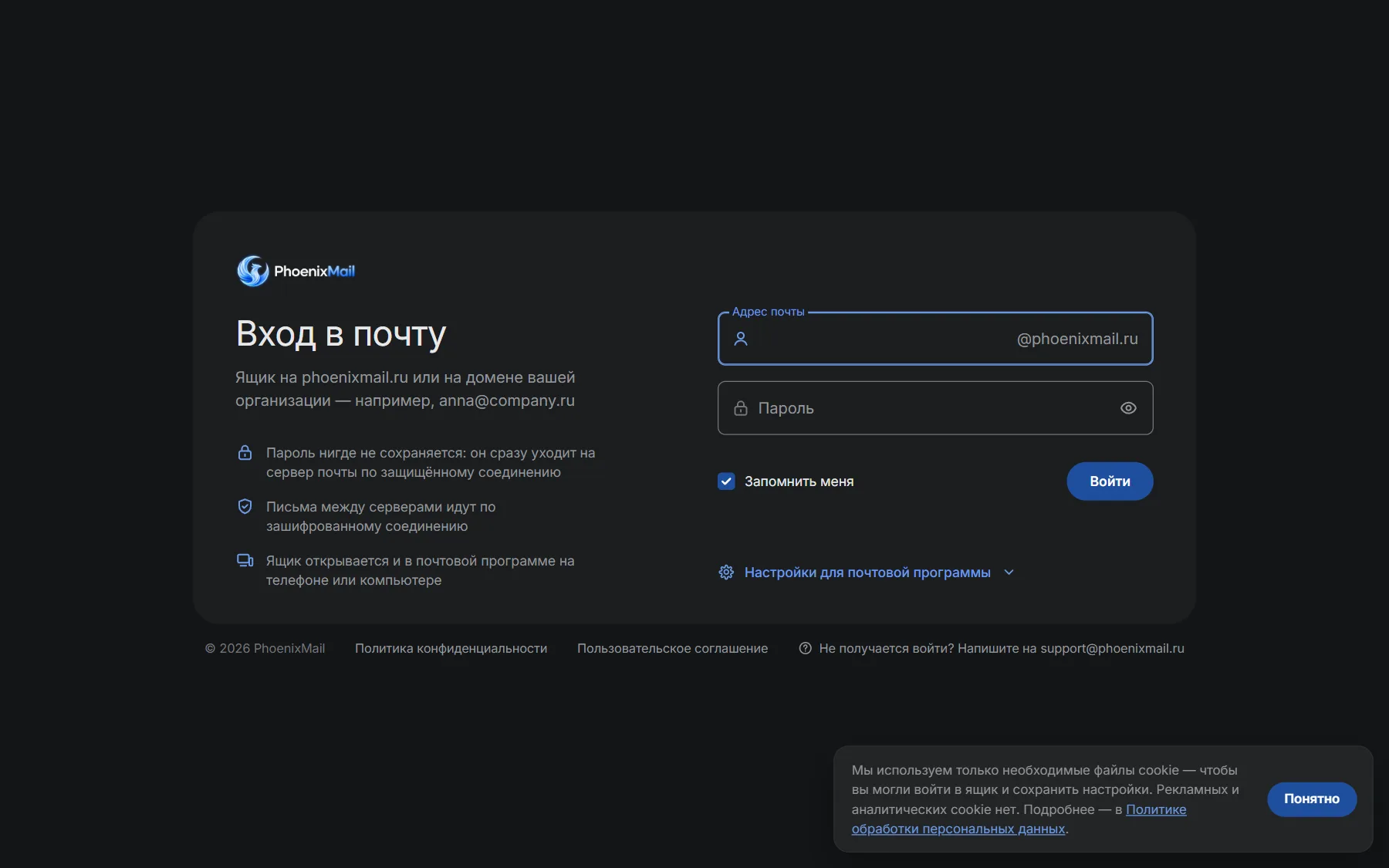Click the "Запомнить меня" label text
Screen dimensions: 1389x868
pos(799,481)
